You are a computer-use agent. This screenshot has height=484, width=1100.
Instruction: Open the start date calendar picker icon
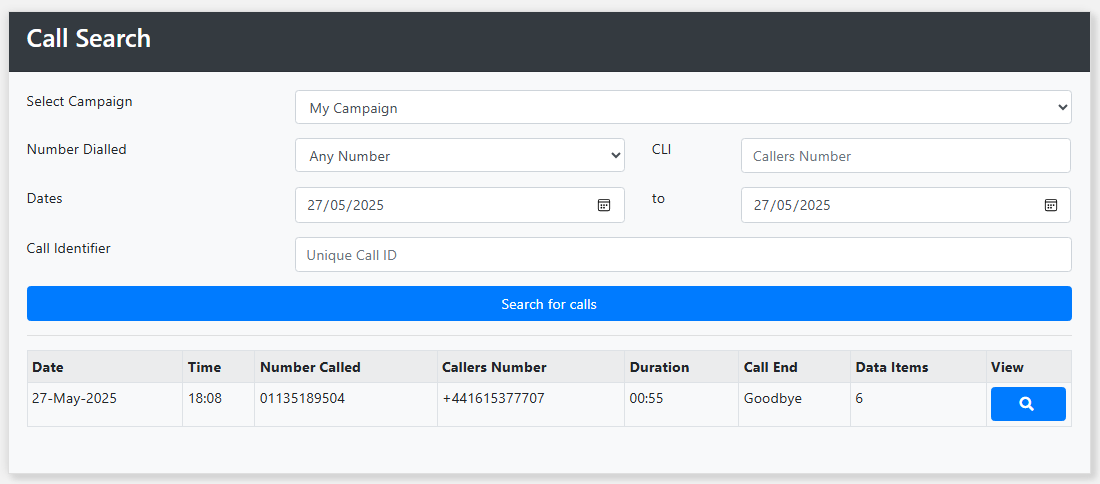[x=604, y=205]
